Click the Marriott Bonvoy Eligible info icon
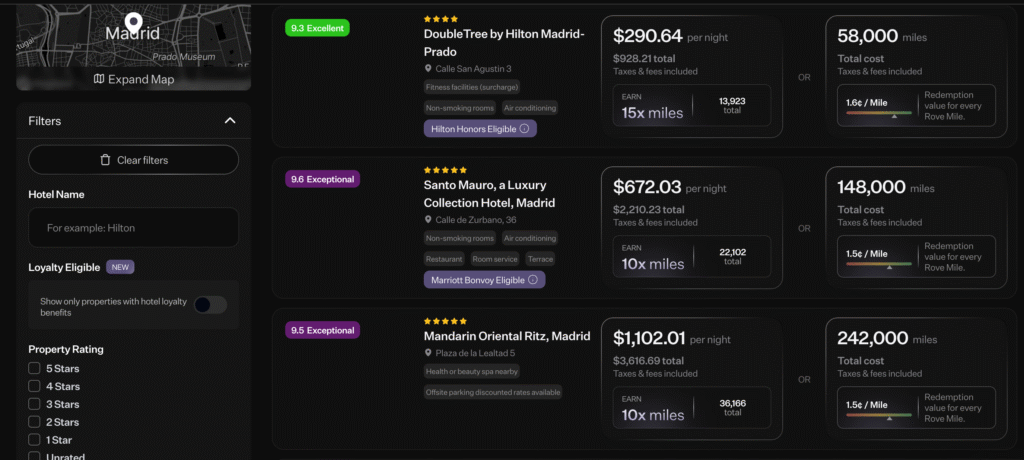Screen dimensions: 1024x460 point(534,280)
